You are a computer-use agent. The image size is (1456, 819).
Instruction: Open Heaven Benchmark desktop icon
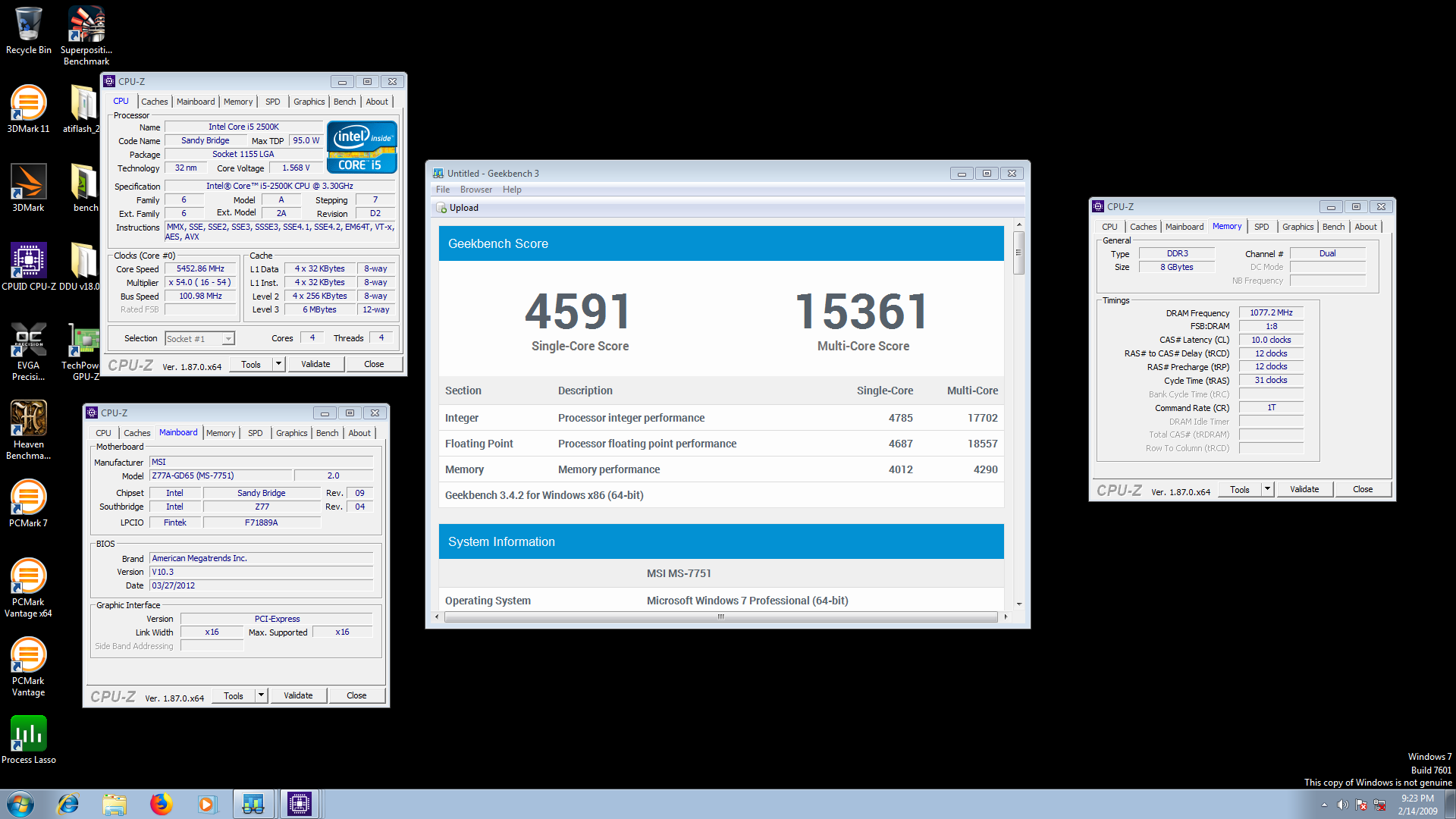pyautogui.click(x=28, y=431)
